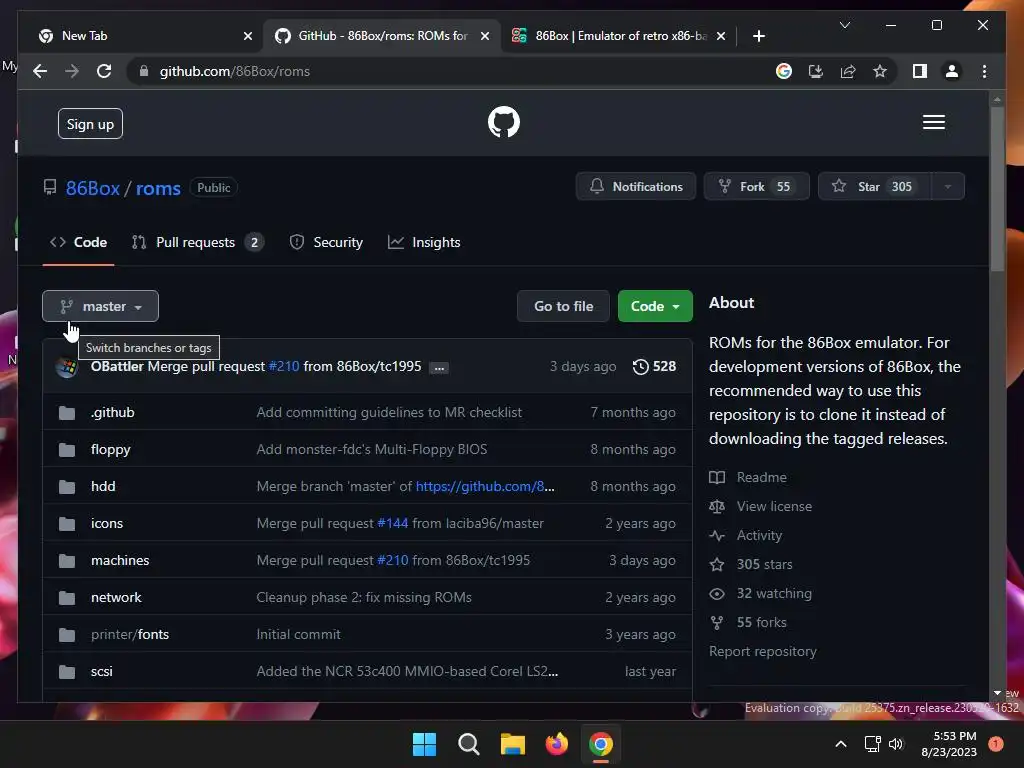The width and height of the screenshot is (1024, 768).
Task: Share this page icon
Action: (x=848, y=71)
